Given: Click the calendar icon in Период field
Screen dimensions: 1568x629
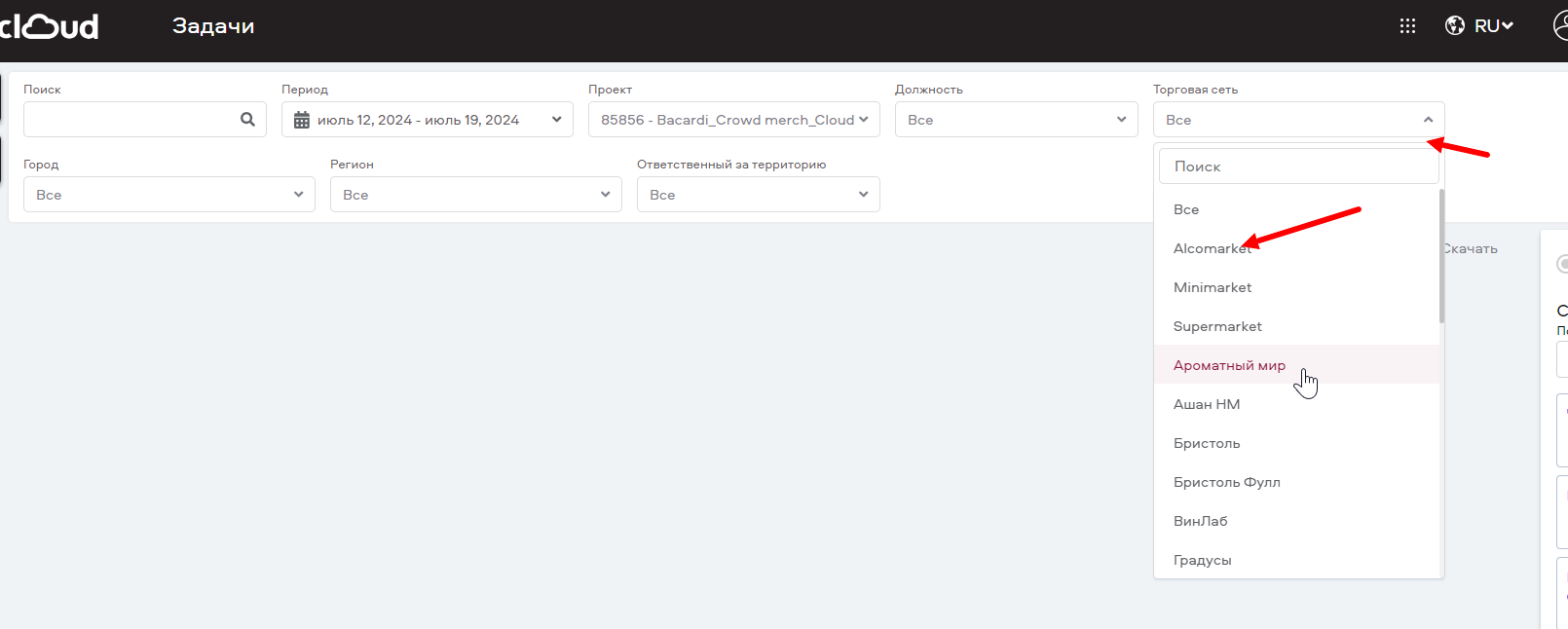Looking at the screenshot, I should [302, 120].
